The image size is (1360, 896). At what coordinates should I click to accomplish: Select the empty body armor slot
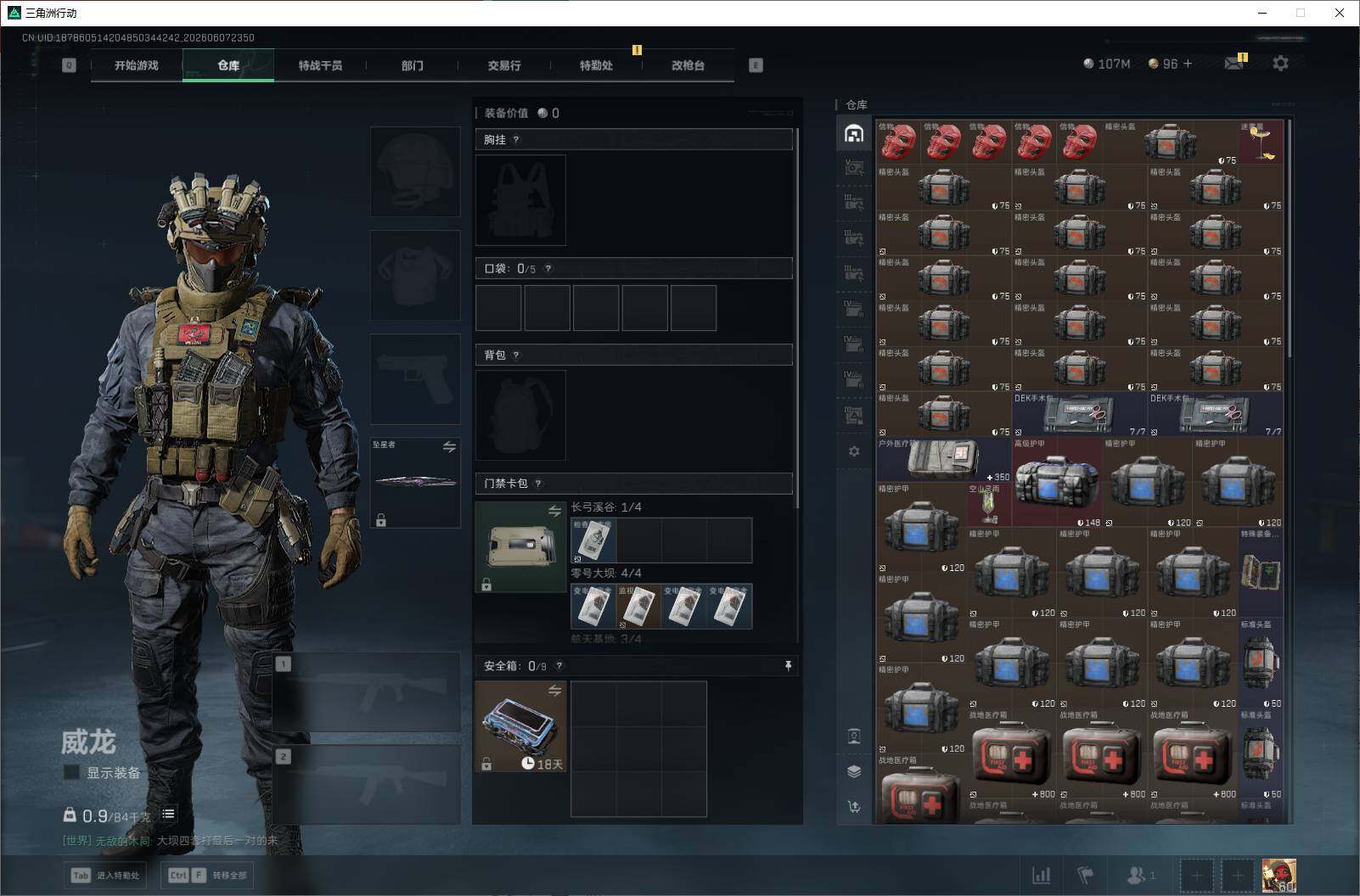click(415, 276)
